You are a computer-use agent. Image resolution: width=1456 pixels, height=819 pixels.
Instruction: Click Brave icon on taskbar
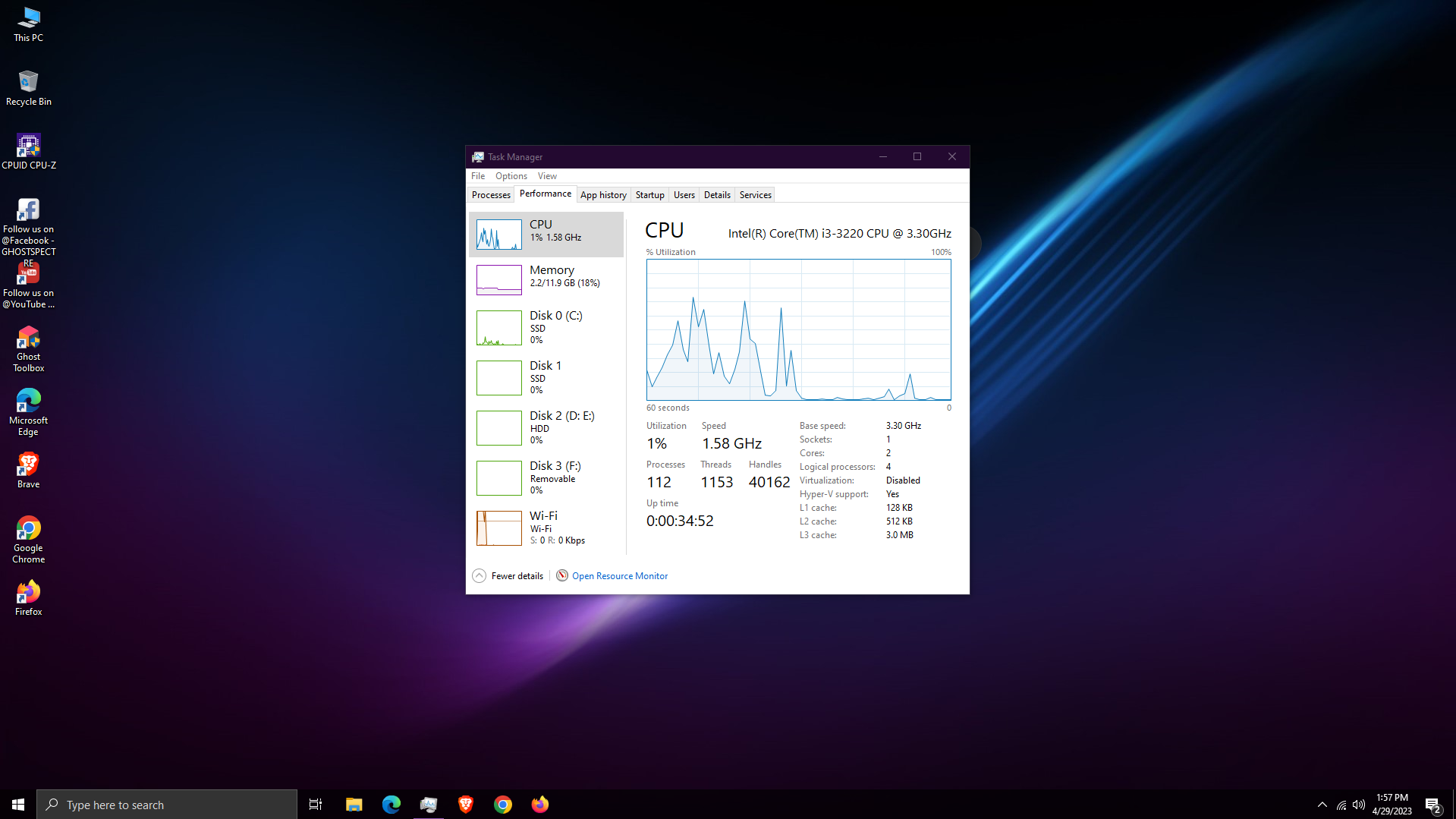[x=465, y=804]
